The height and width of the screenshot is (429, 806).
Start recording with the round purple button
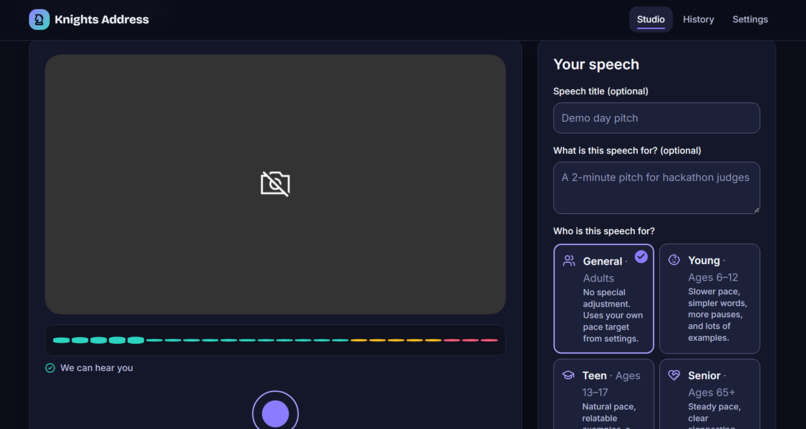point(275,413)
